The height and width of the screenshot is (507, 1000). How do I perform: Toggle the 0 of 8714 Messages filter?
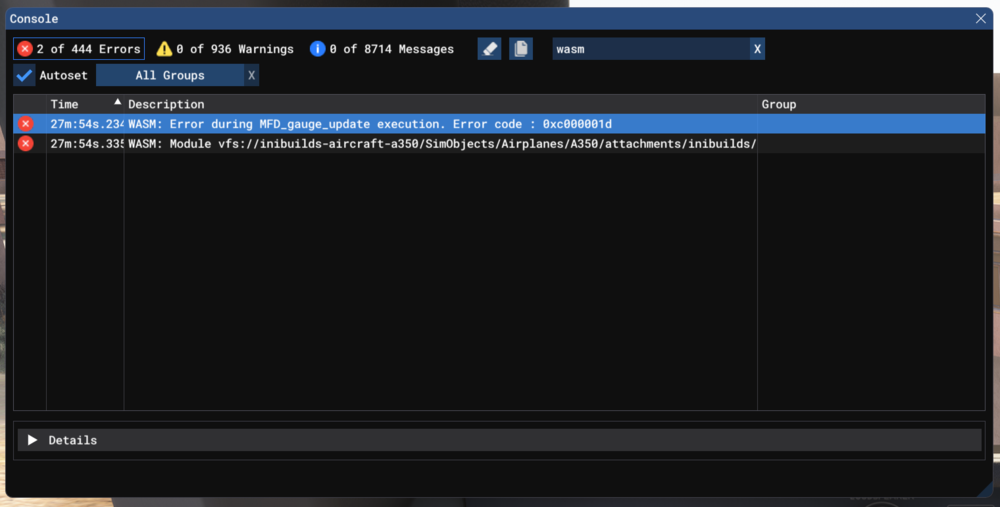[381, 49]
